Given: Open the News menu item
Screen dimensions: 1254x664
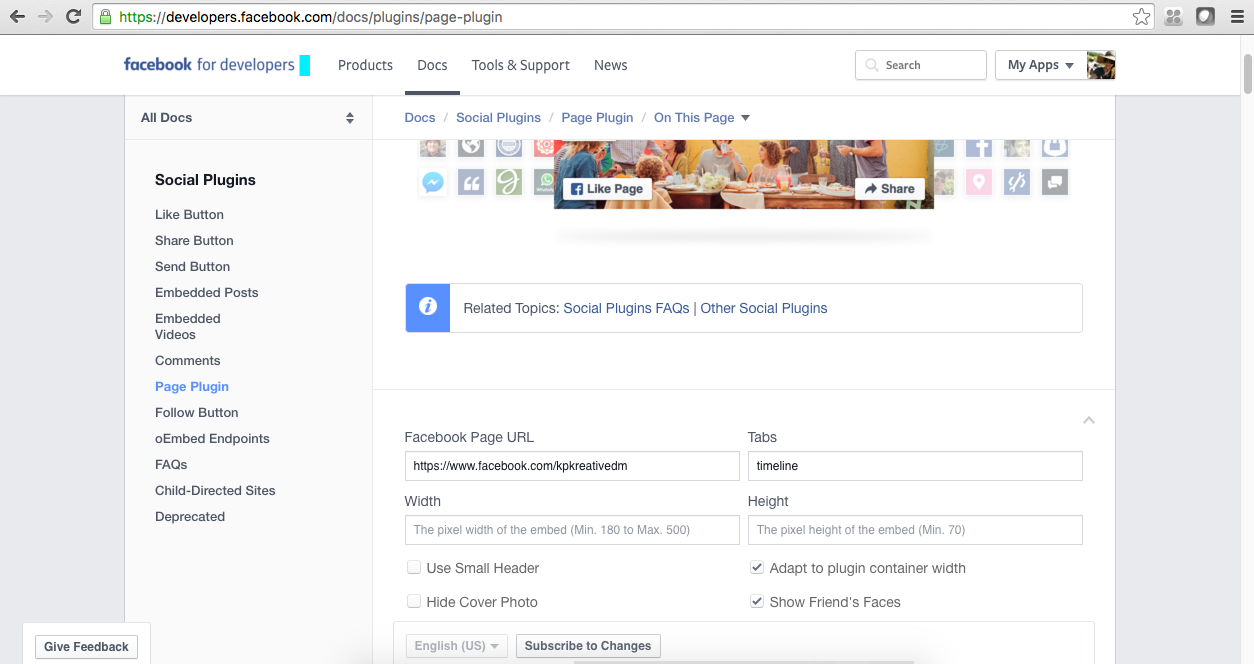Looking at the screenshot, I should [x=611, y=65].
